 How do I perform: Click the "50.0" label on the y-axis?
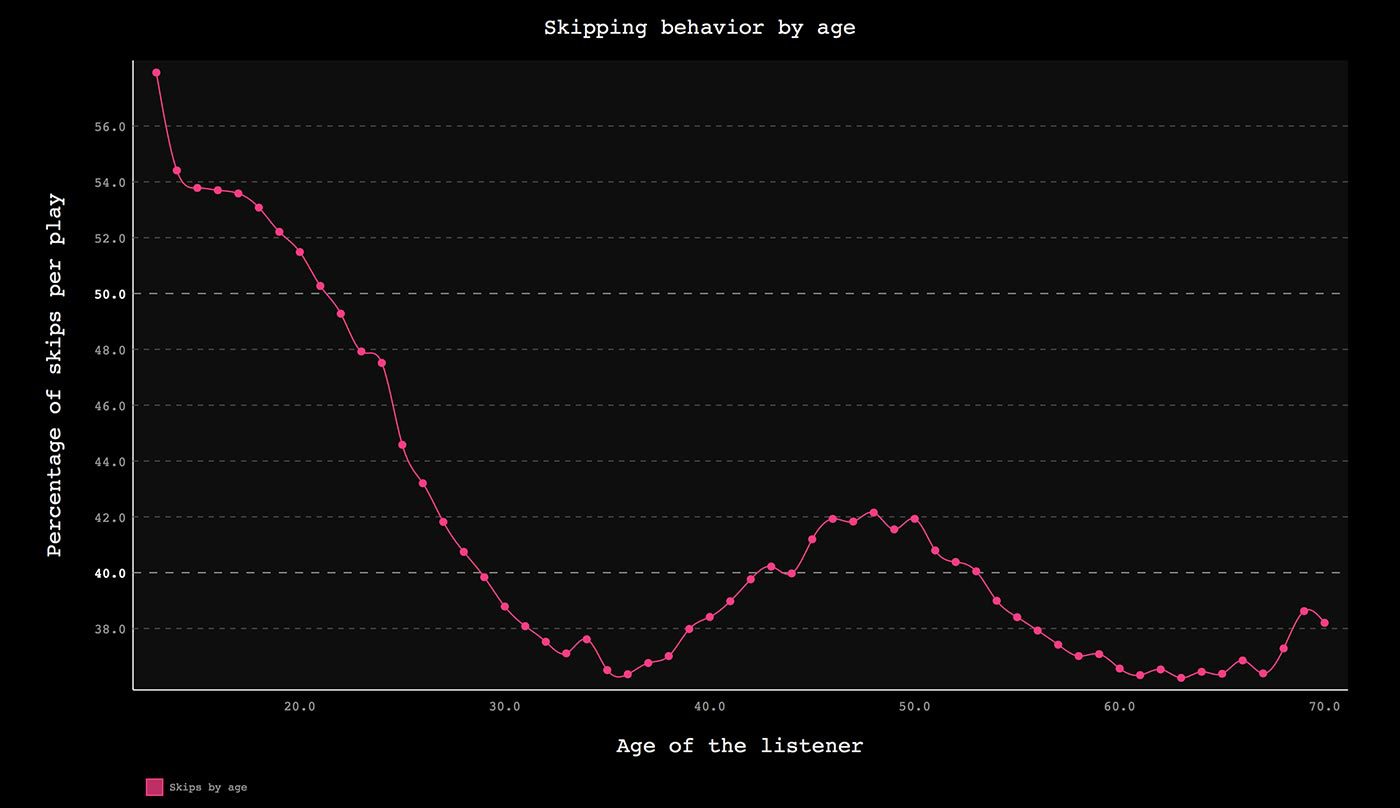[x=111, y=294]
